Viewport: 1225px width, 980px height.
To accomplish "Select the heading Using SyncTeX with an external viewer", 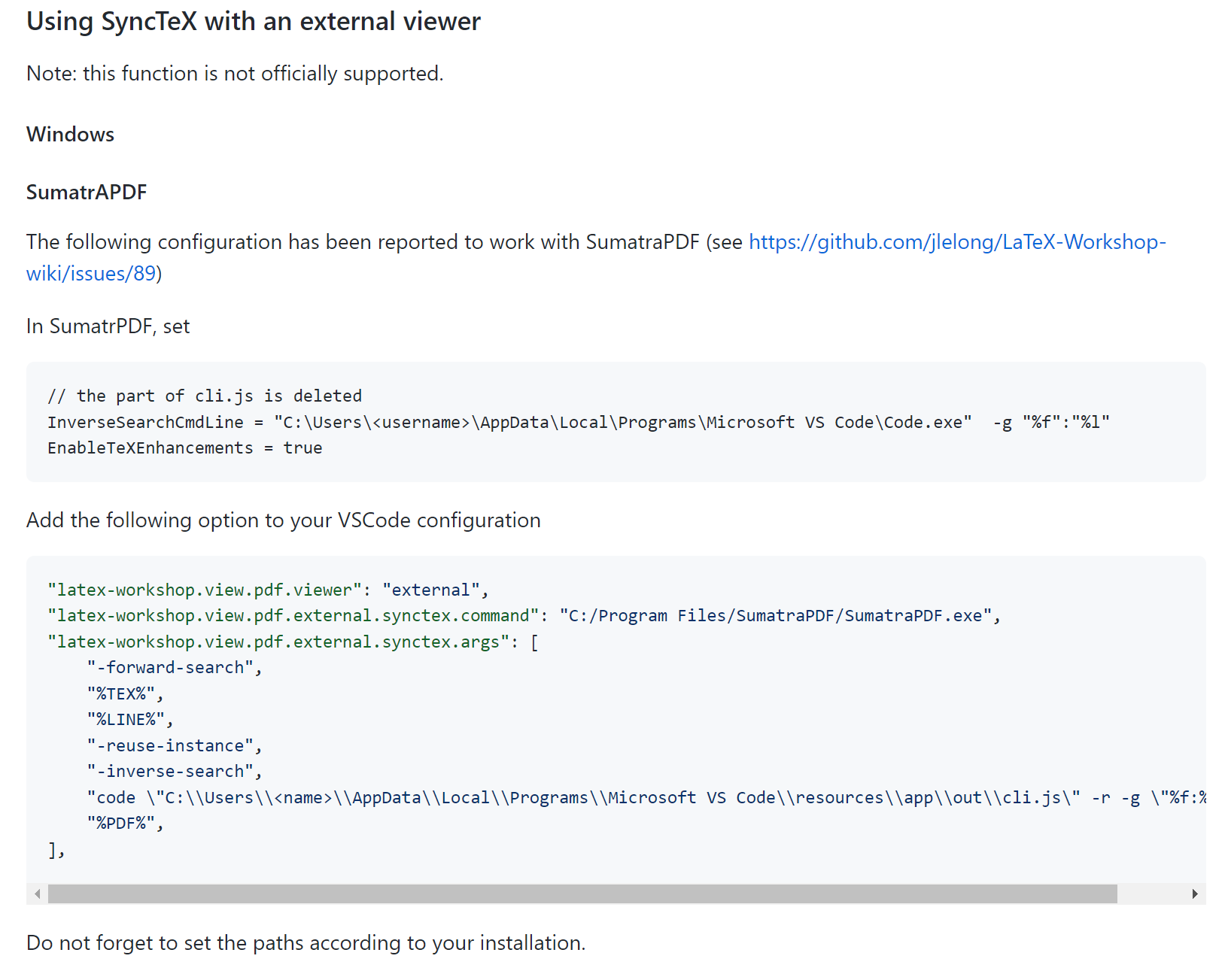I will coord(253,21).
